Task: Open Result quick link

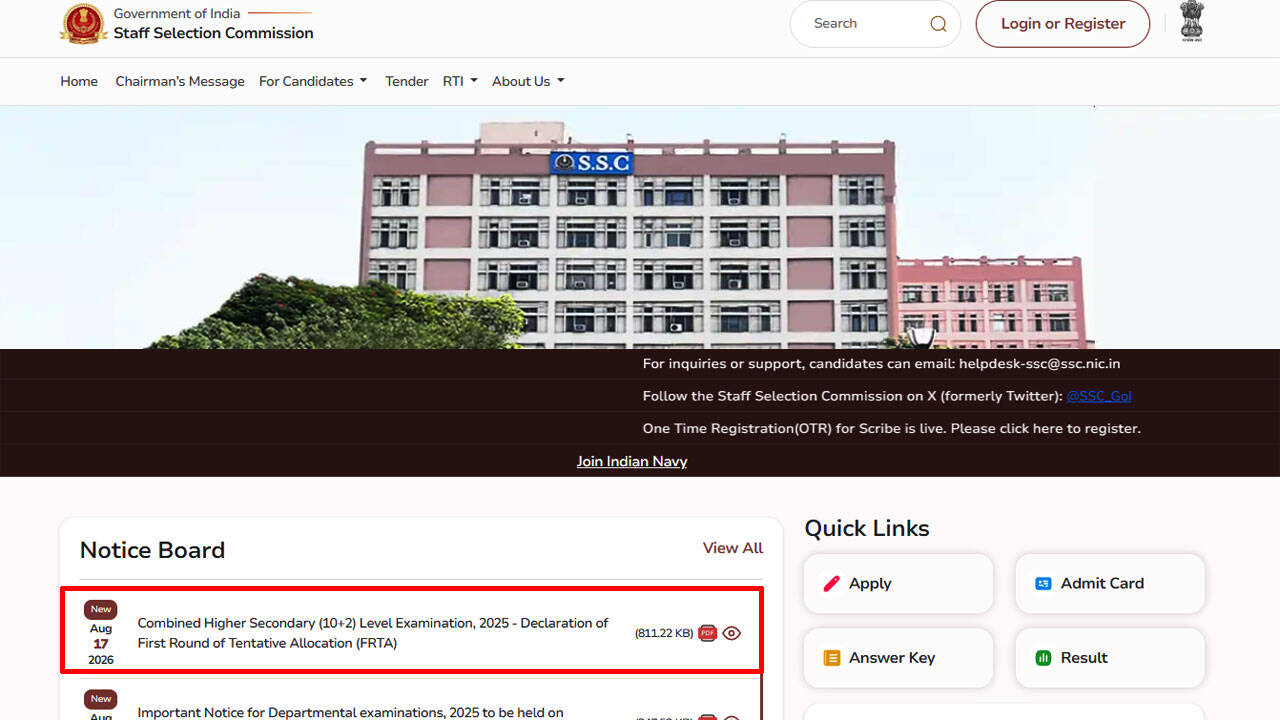Action: (x=1110, y=658)
